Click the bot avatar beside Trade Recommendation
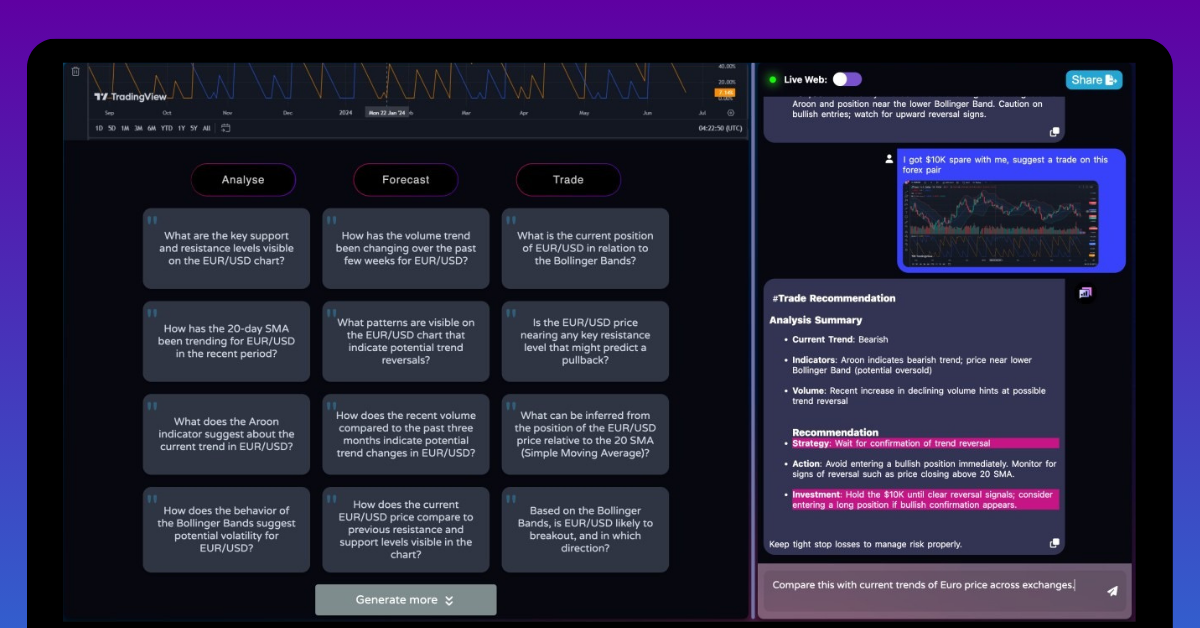Screen dimensions: 1200x628 [x=1085, y=292]
